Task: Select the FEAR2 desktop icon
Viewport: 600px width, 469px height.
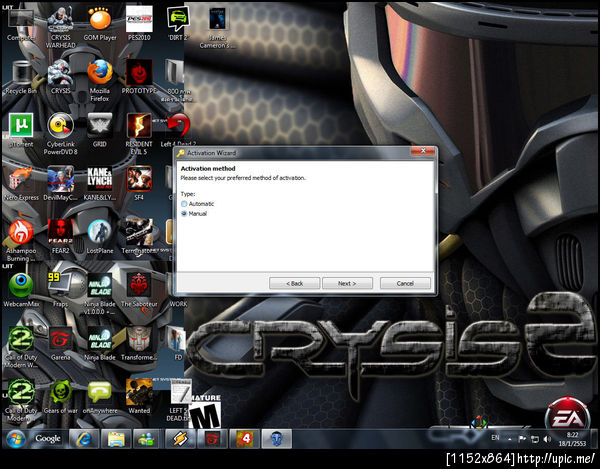Action: coord(60,237)
